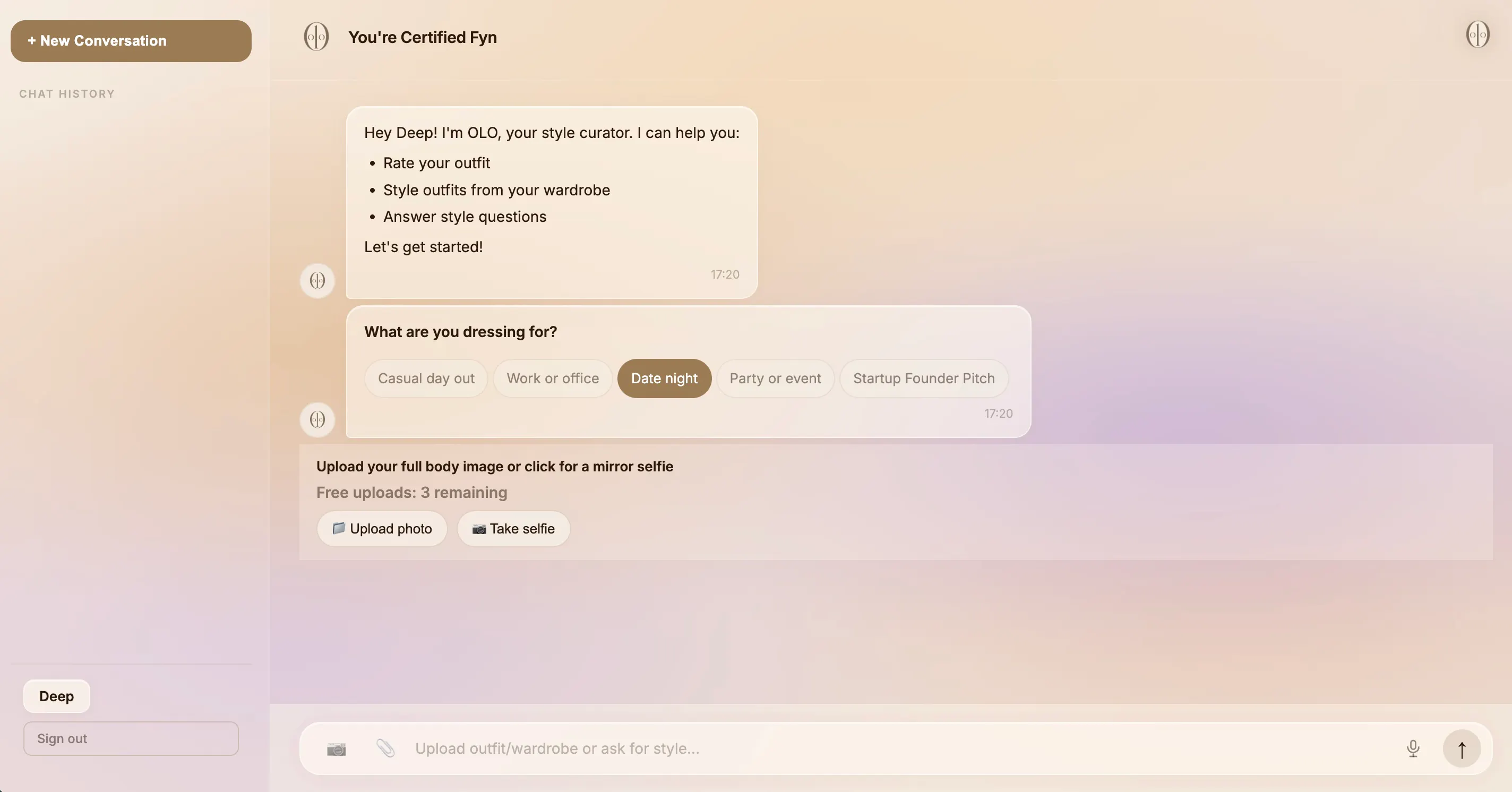Click OLO avatar beside the welcome message
The width and height of the screenshot is (1512, 792).
(317, 280)
